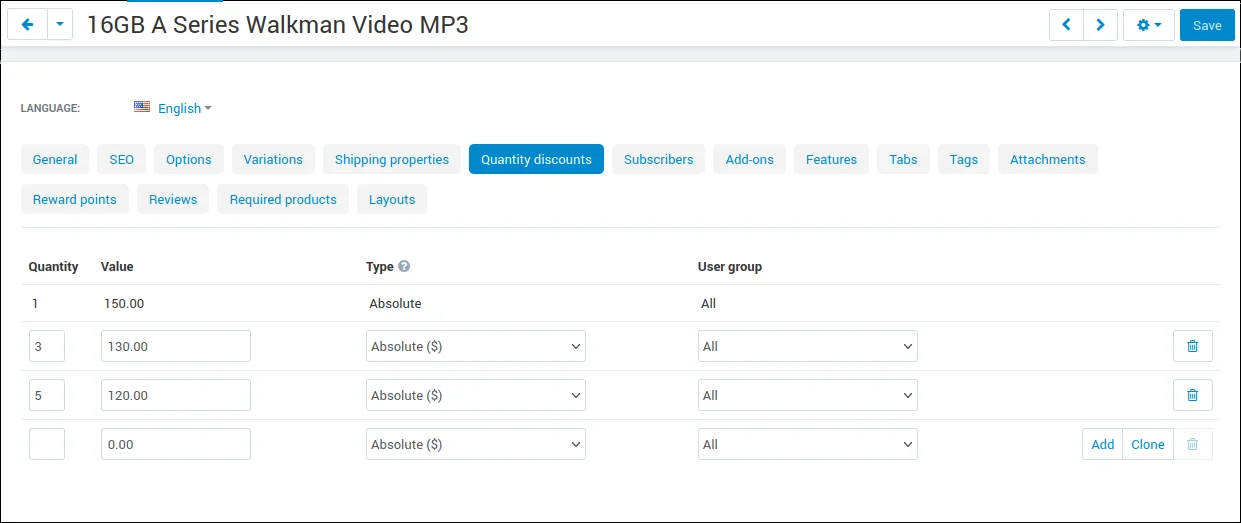This screenshot has height=523, width=1241.
Task: Switch to the Shipping properties tab
Action: 392,159
